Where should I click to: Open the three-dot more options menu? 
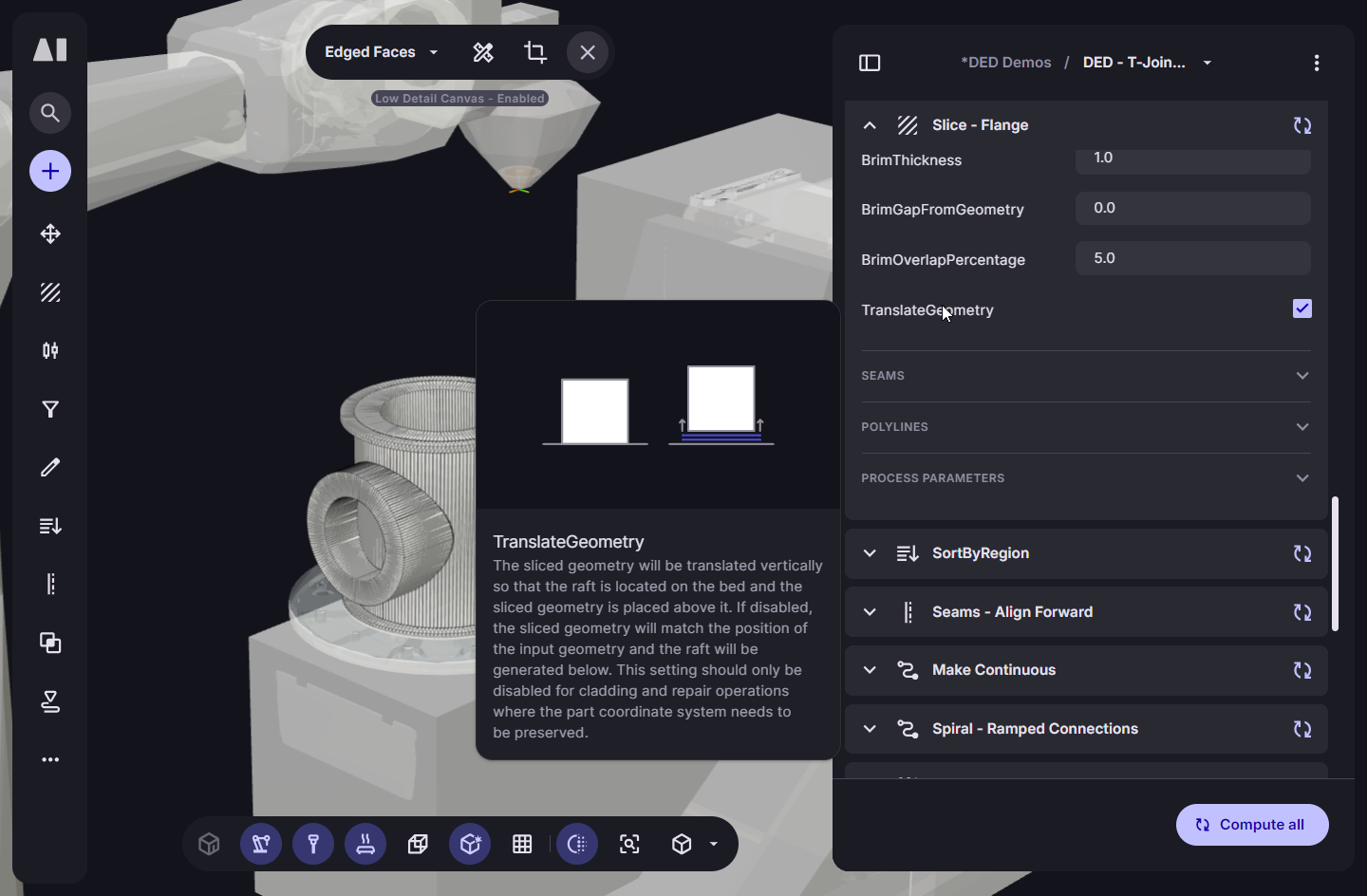1316,63
